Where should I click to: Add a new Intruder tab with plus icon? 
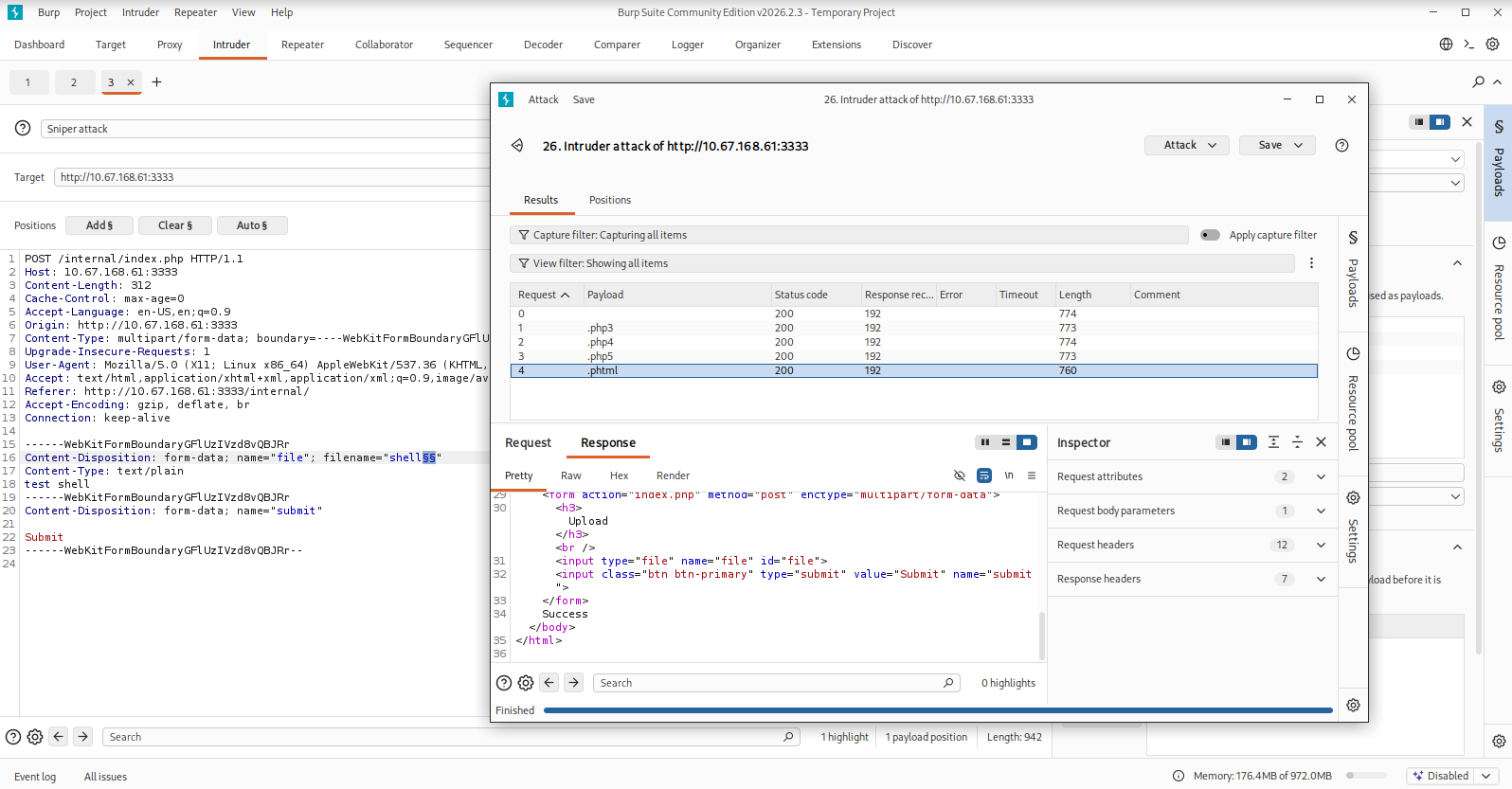click(157, 82)
